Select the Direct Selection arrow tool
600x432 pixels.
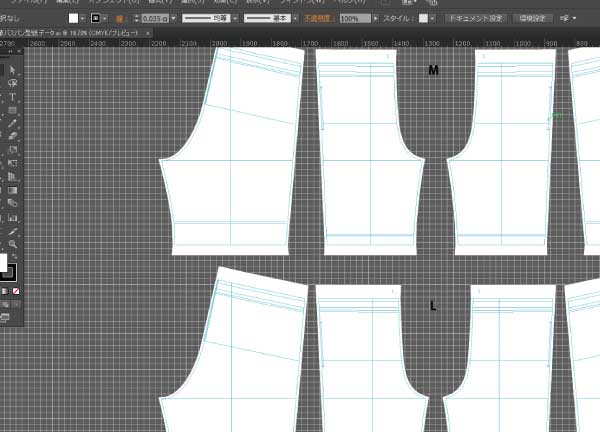tap(12, 70)
